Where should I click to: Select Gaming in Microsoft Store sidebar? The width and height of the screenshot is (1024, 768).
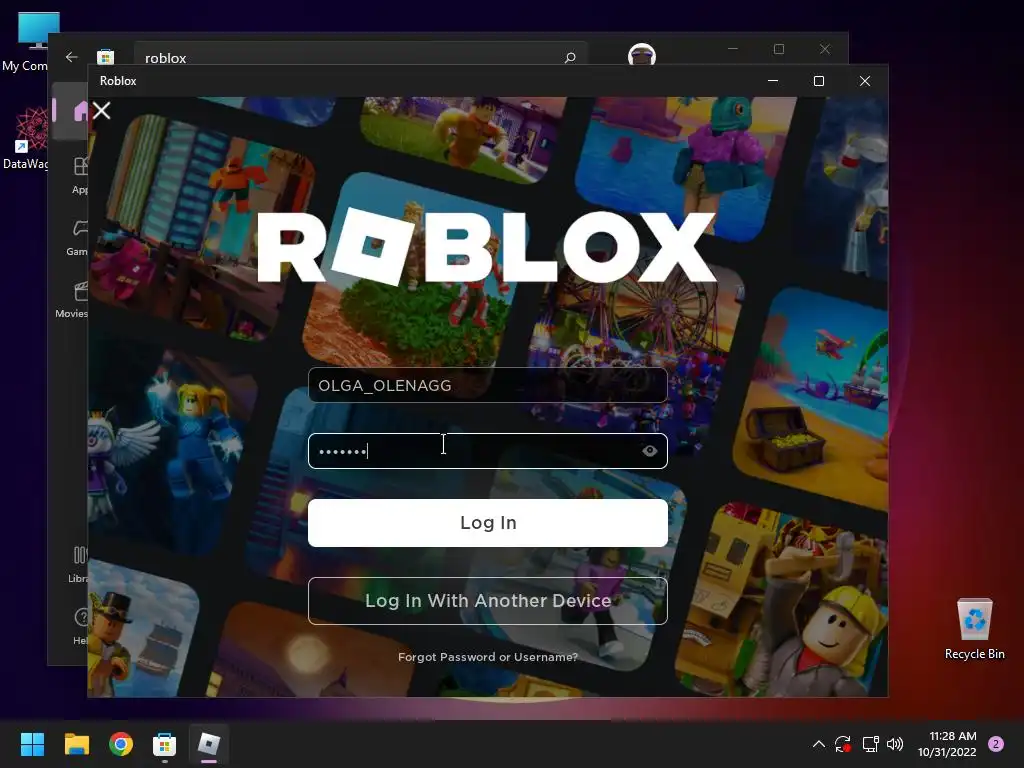76,238
